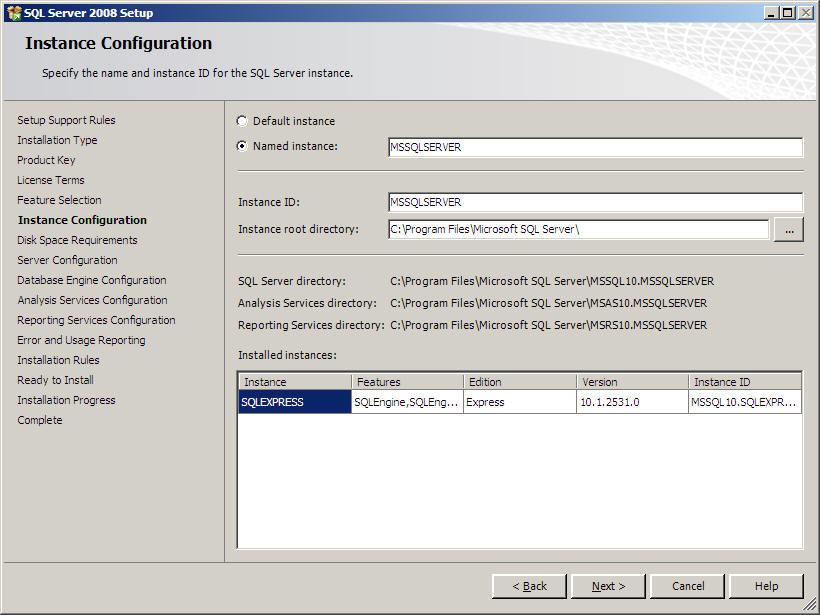Click the Features column header

tap(407, 382)
